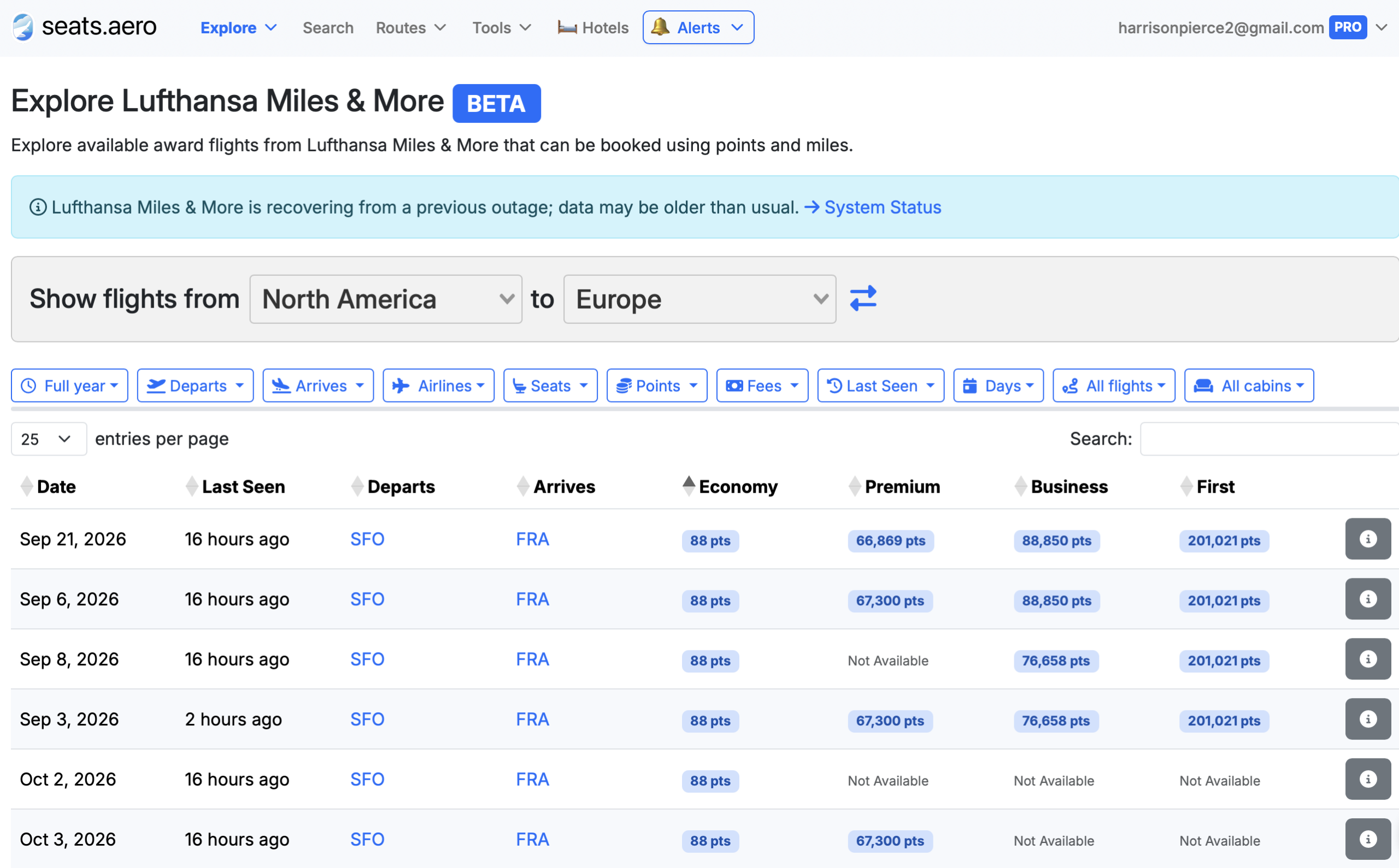This screenshot has width=1399, height=868.
Task: Click the bell icon in Alerts
Action: point(661,27)
